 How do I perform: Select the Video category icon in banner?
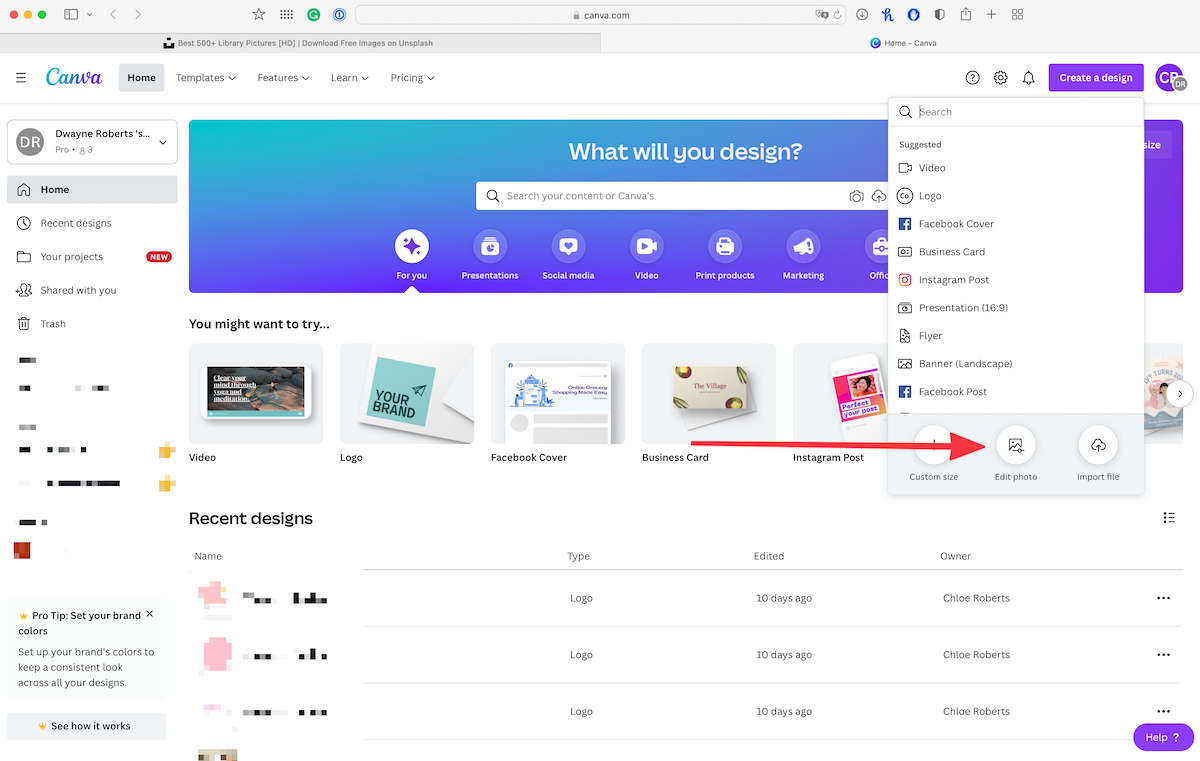647,246
